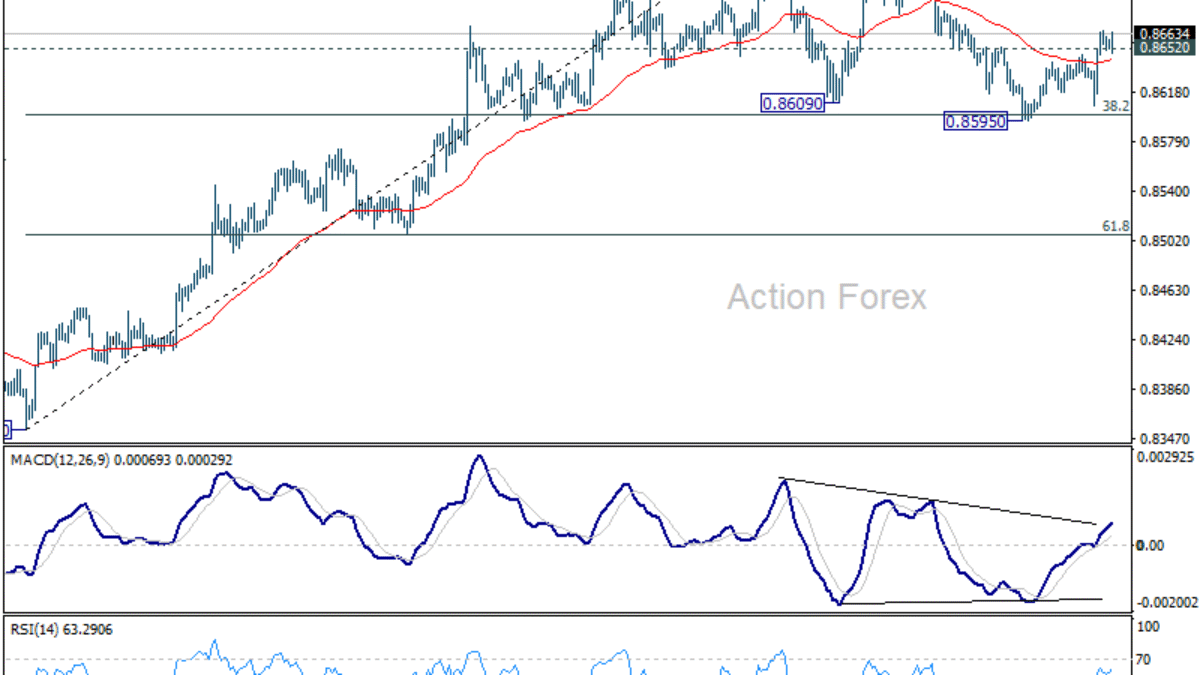Click the 38.2 Fibonacci level label
Image resolution: width=1200 pixels, height=675 pixels.
pos(1115,105)
